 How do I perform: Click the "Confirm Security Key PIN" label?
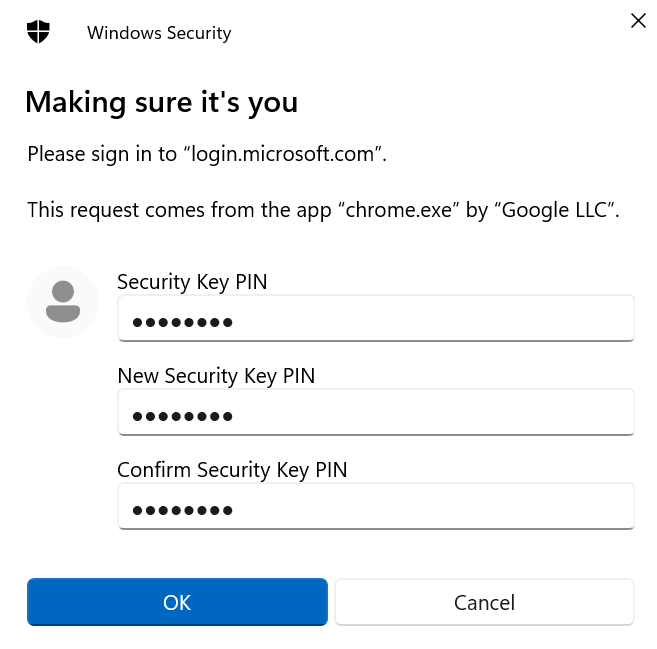232,470
